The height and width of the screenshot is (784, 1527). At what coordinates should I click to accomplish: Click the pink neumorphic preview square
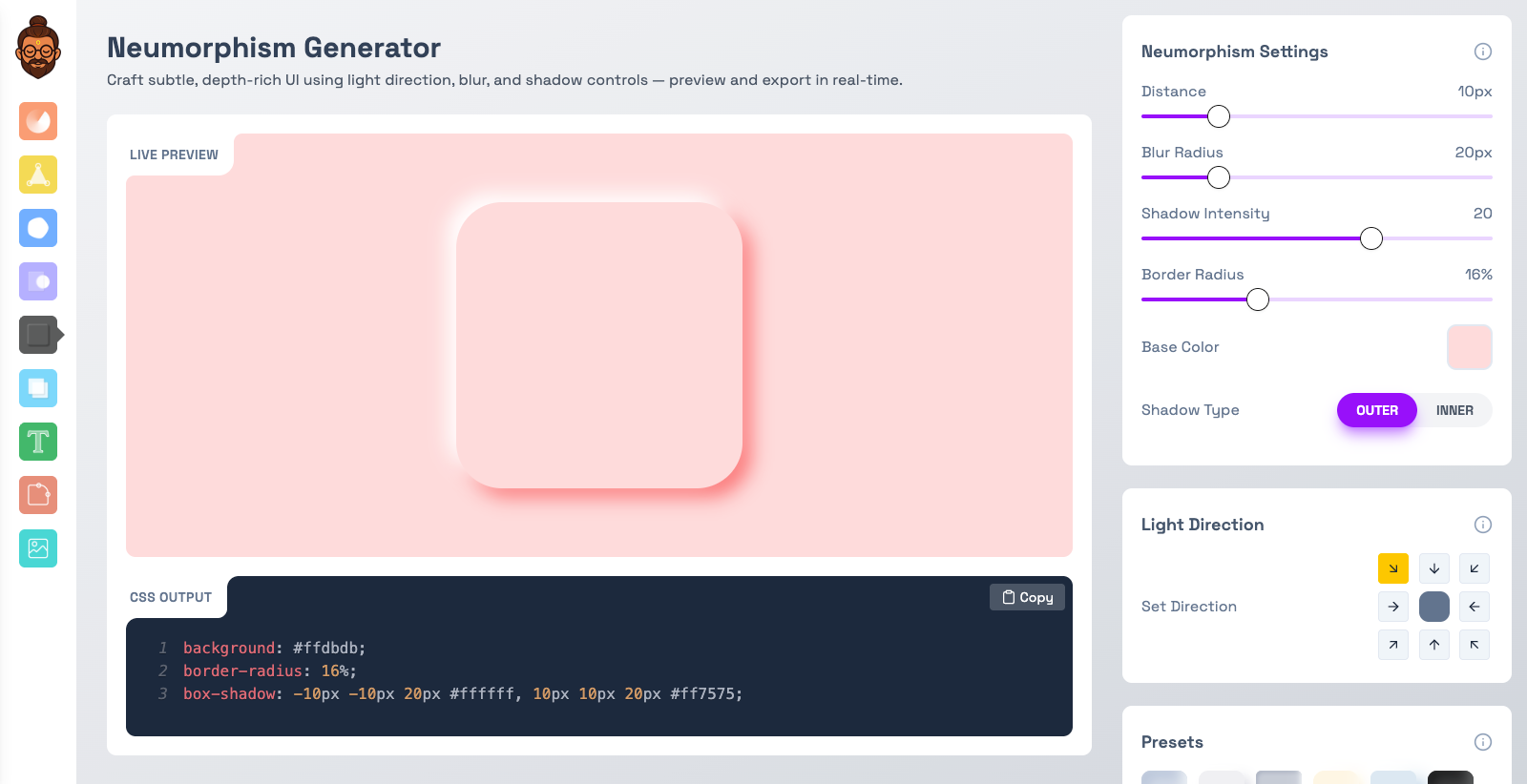599,345
